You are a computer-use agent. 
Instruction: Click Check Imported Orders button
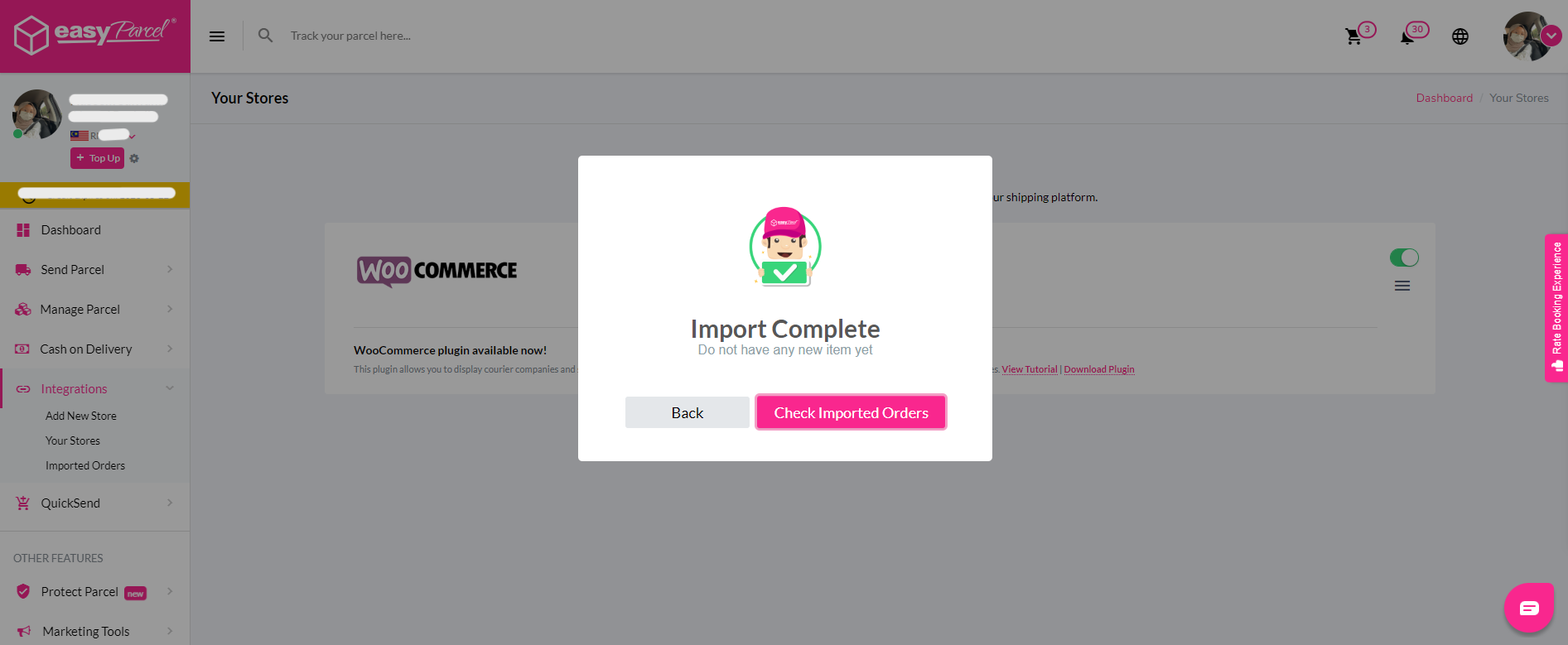click(x=851, y=412)
